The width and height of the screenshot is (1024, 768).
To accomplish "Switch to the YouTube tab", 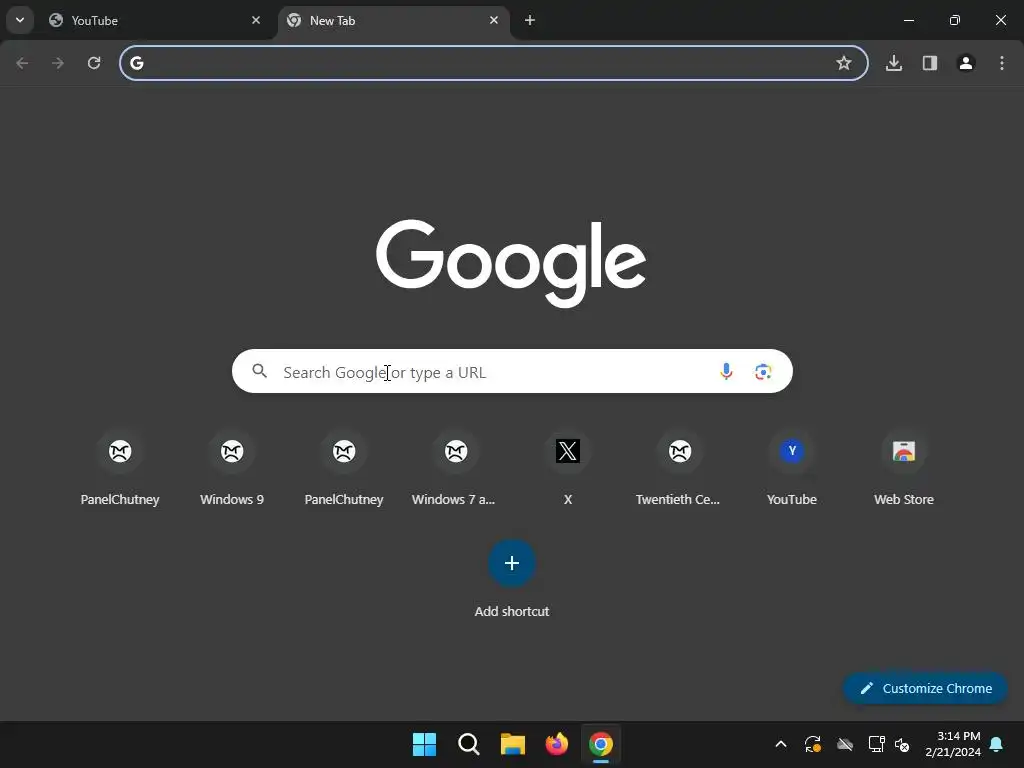I will click(154, 20).
